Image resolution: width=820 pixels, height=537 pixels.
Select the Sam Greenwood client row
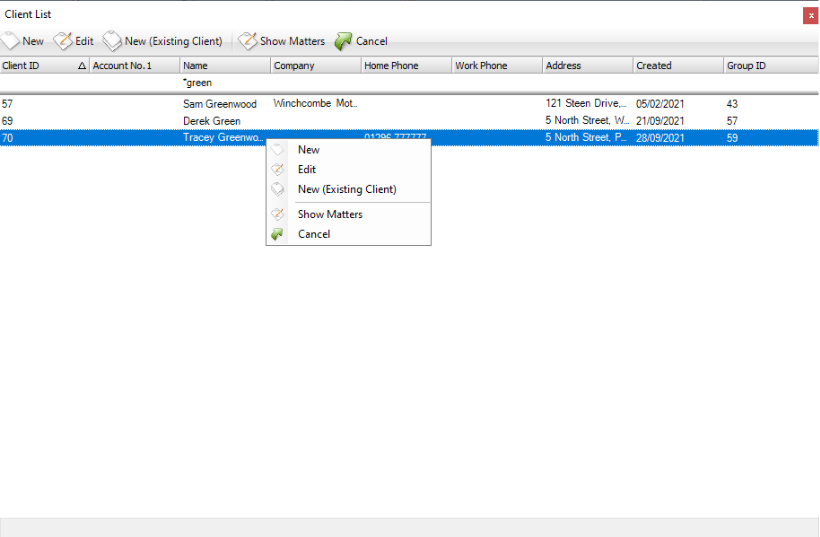(220, 104)
